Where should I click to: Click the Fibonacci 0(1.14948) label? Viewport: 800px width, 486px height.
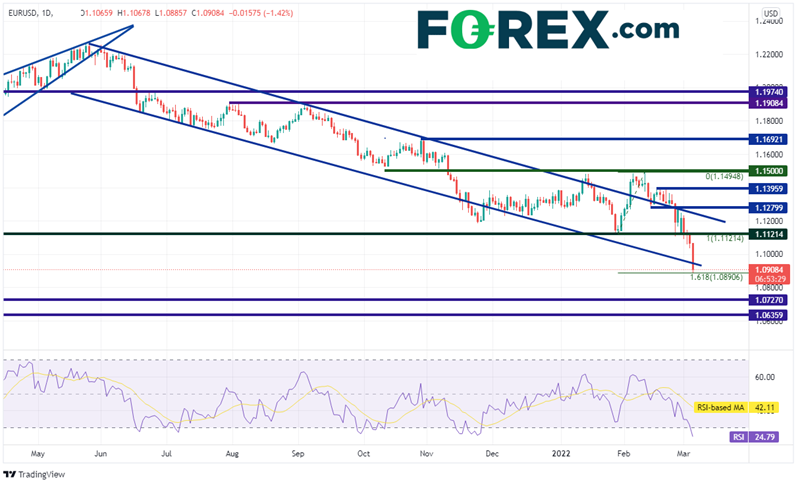[724, 176]
